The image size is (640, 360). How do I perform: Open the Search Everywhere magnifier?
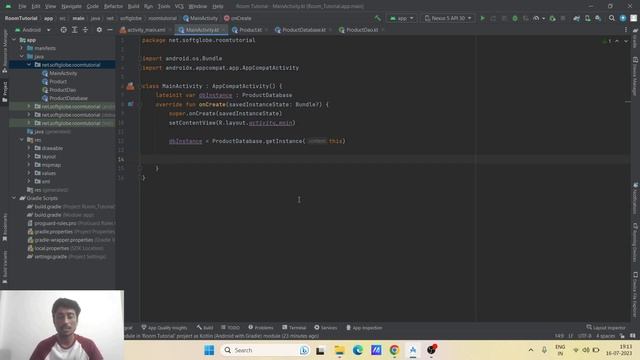click(x=611, y=18)
